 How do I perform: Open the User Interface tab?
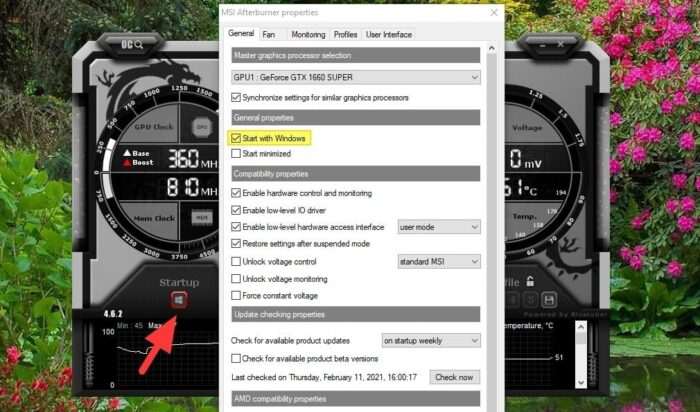coord(389,34)
